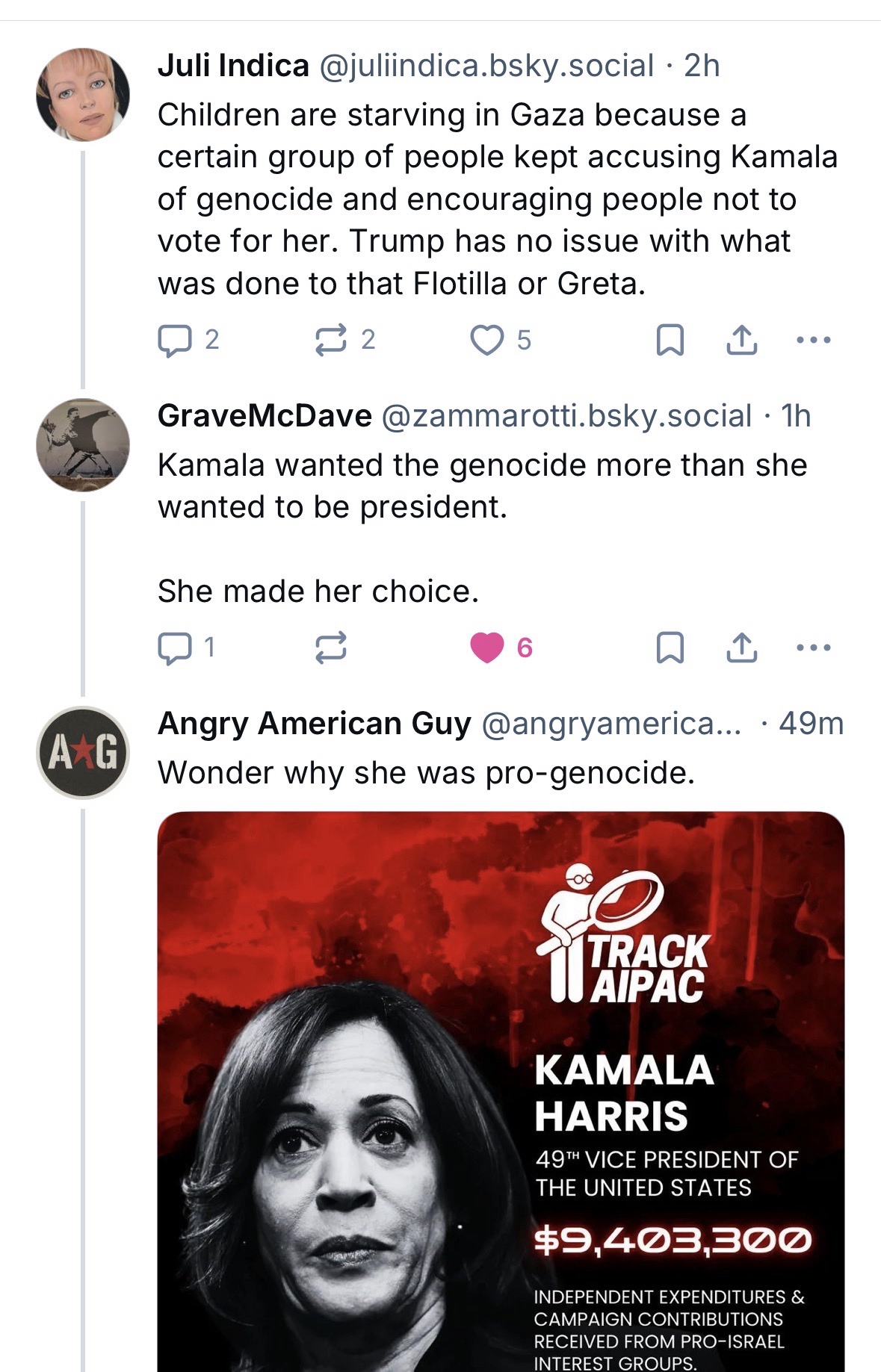This screenshot has height=1372, width=881.
Task: Repost Juli Indica's post
Action: [x=330, y=340]
